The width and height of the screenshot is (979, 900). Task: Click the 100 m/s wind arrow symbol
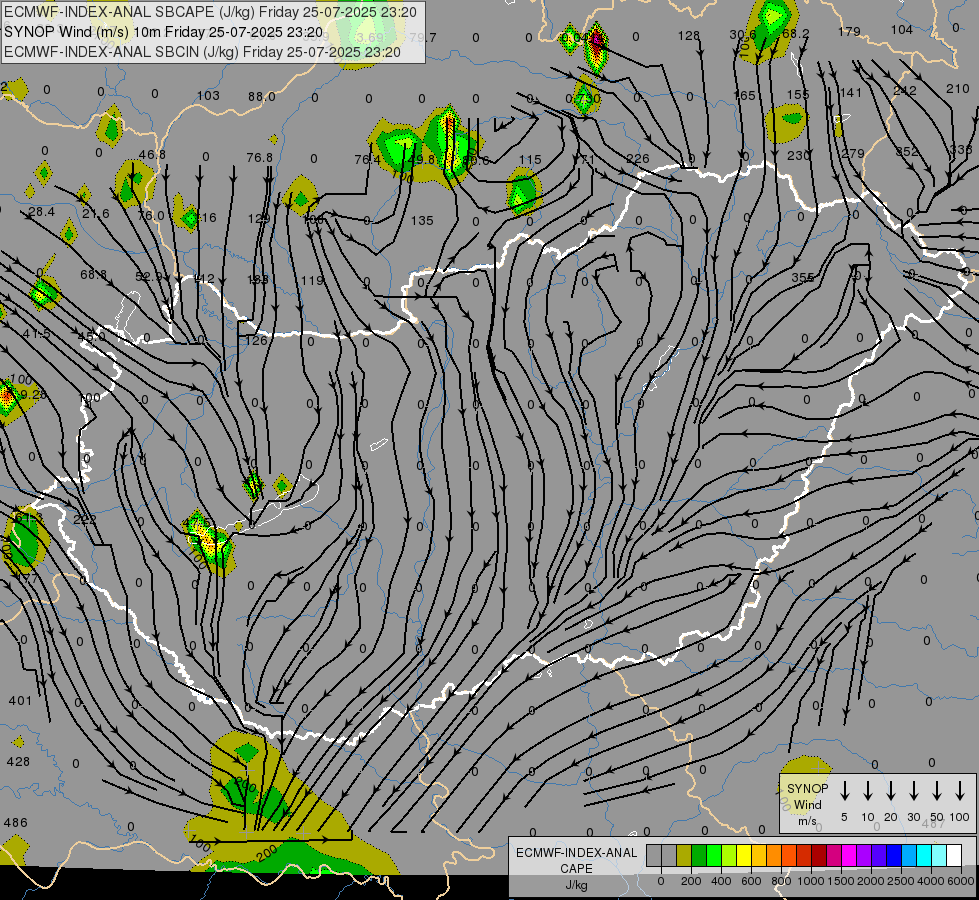pyautogui.click(x=960, y=791)
